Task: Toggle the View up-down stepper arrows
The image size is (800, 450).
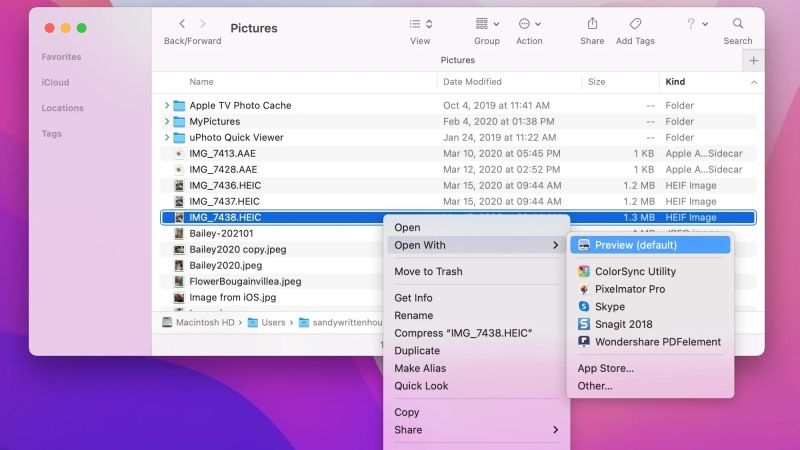Action: click(429, 24)
